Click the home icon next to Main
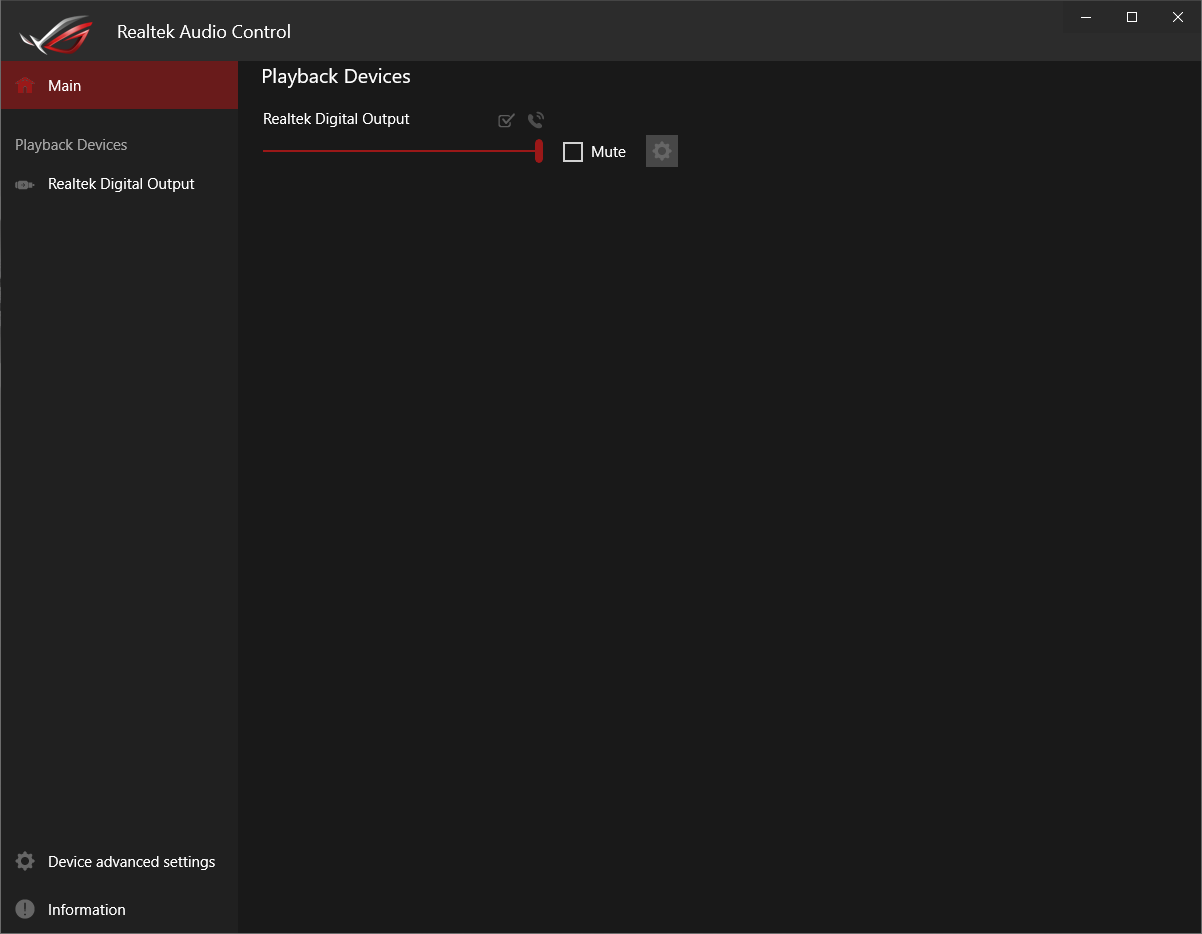The height and width of the screenshot is (934, 1202). [x=25, y=86]
